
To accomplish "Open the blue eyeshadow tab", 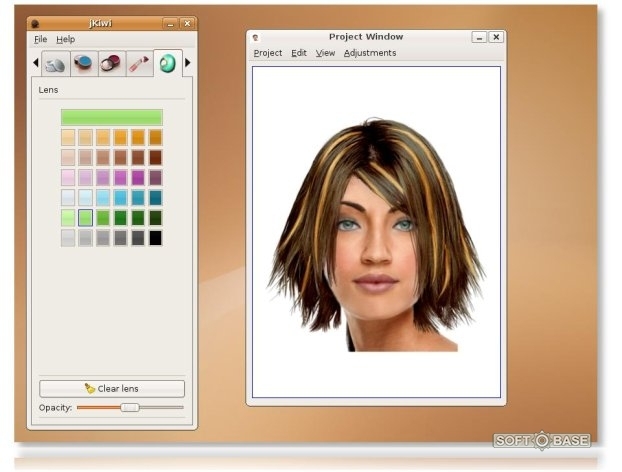I will 83,63.
